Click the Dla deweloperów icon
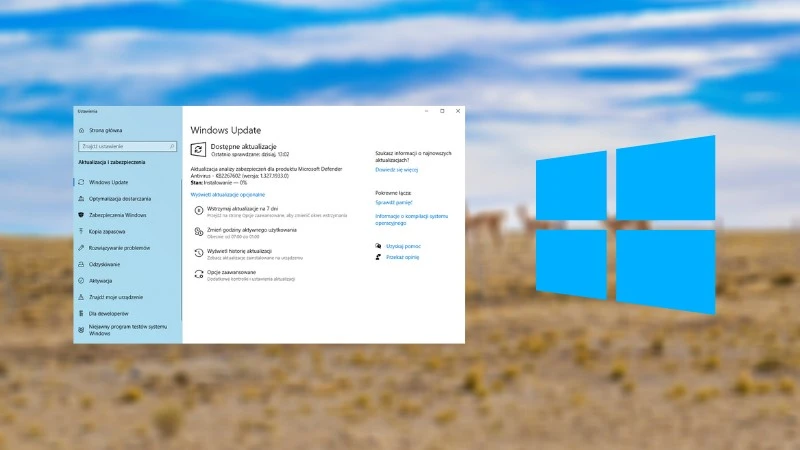 pos(81,313)
